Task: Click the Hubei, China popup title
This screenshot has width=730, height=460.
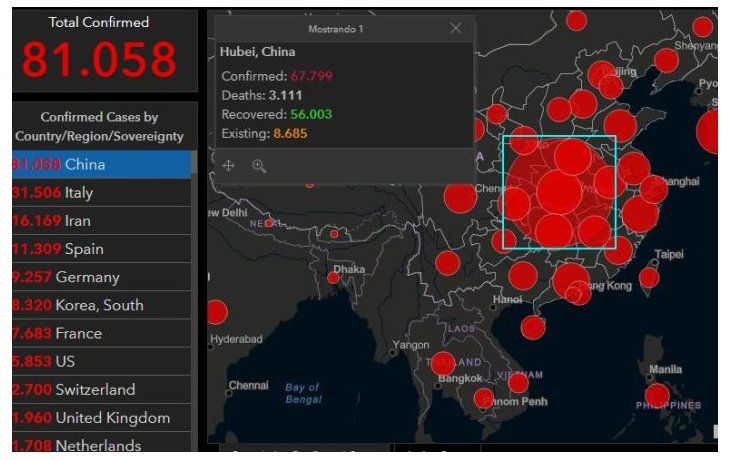Action: coord(257,52)
